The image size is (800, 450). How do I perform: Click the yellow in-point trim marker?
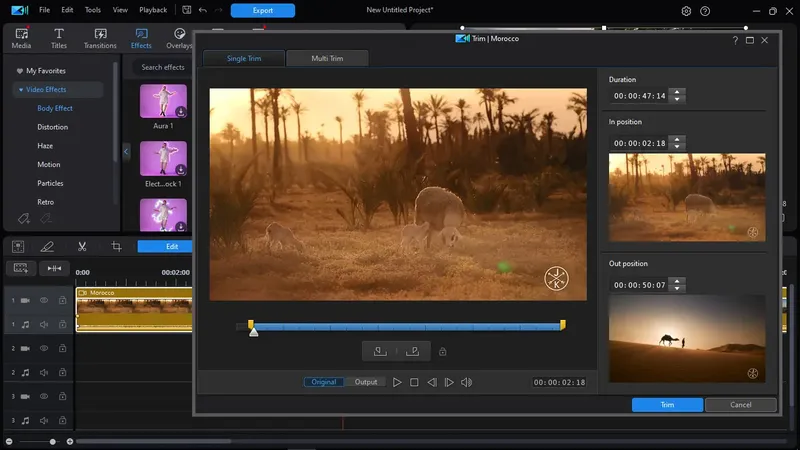pyautogui.click(x=251, y=325)
